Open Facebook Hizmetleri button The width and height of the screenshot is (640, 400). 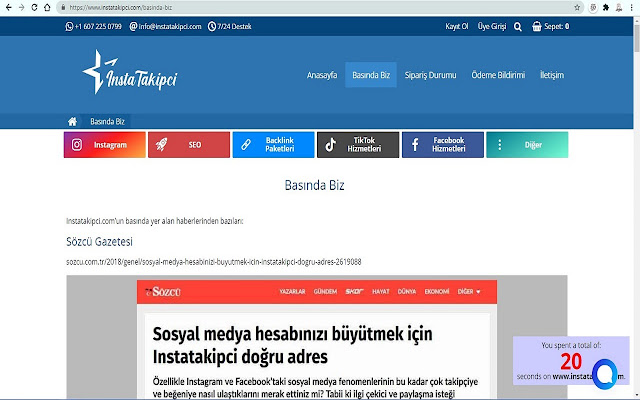pyautogui.click(x=443, y=145)
